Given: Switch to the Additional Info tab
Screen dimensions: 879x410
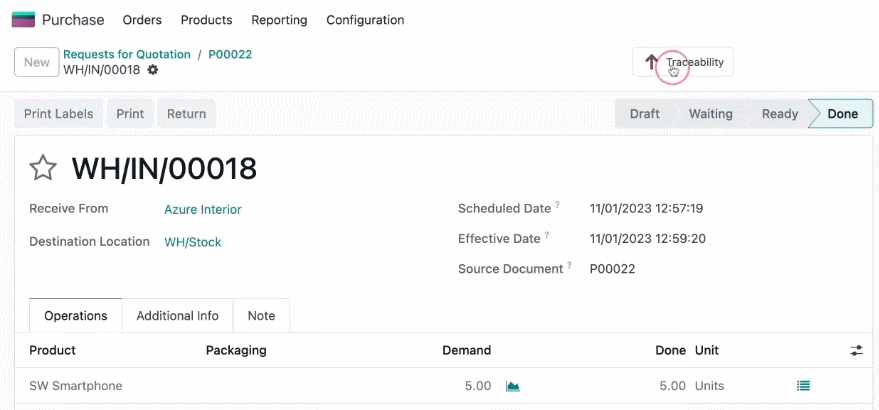Looking at the screenshot, I should pos(177,316).
